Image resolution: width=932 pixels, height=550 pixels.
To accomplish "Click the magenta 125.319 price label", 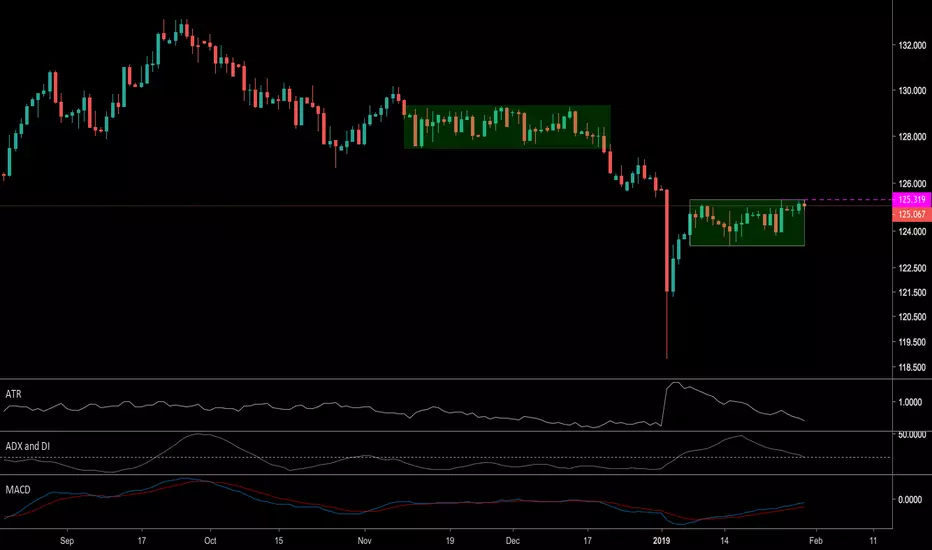I will [912, 200].
